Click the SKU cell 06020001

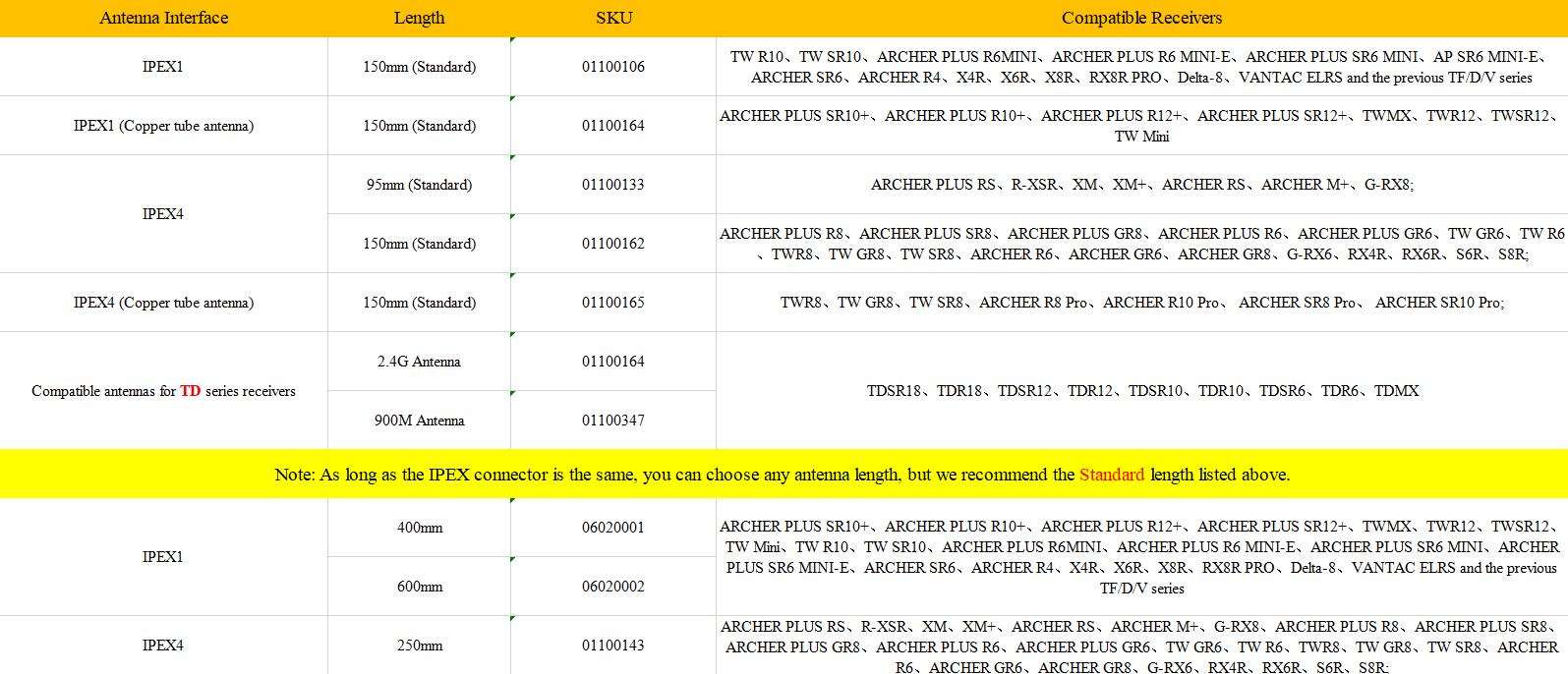click(x=613, y=528)
